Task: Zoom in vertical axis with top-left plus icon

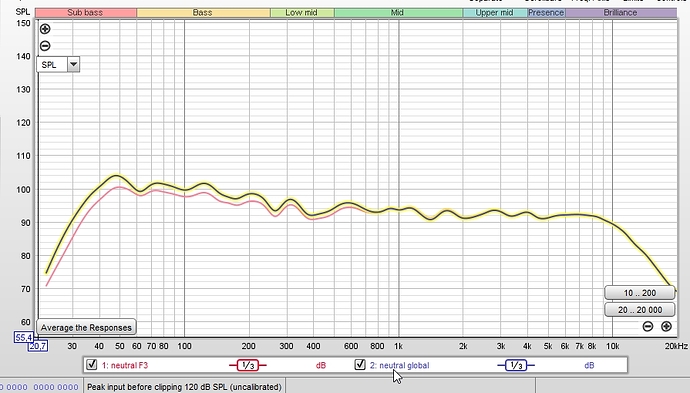Action: tap(45, 29)
